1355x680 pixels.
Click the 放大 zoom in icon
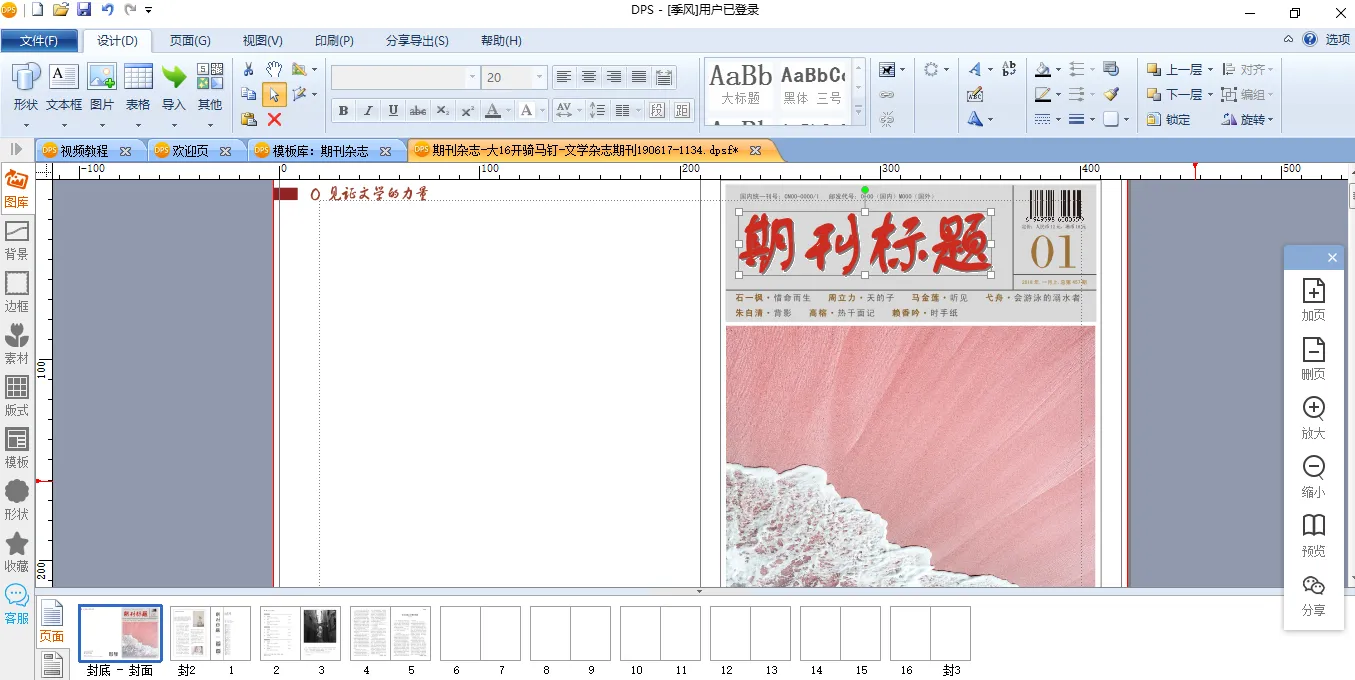pos(1313,417)
